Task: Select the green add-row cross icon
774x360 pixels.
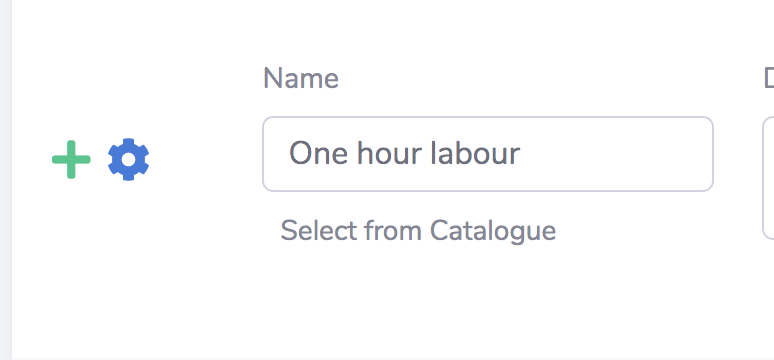Action: point(71,160)
